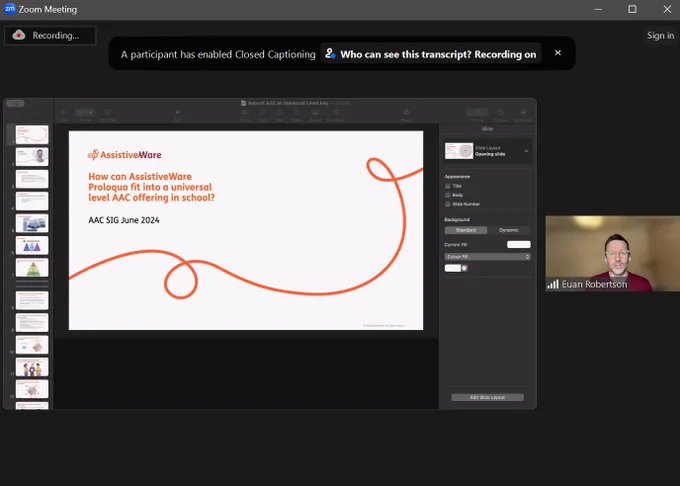Select slide 2 thumbnail with man's photo
The height and width of the screenshot is (486, 680).
[32, 157]
